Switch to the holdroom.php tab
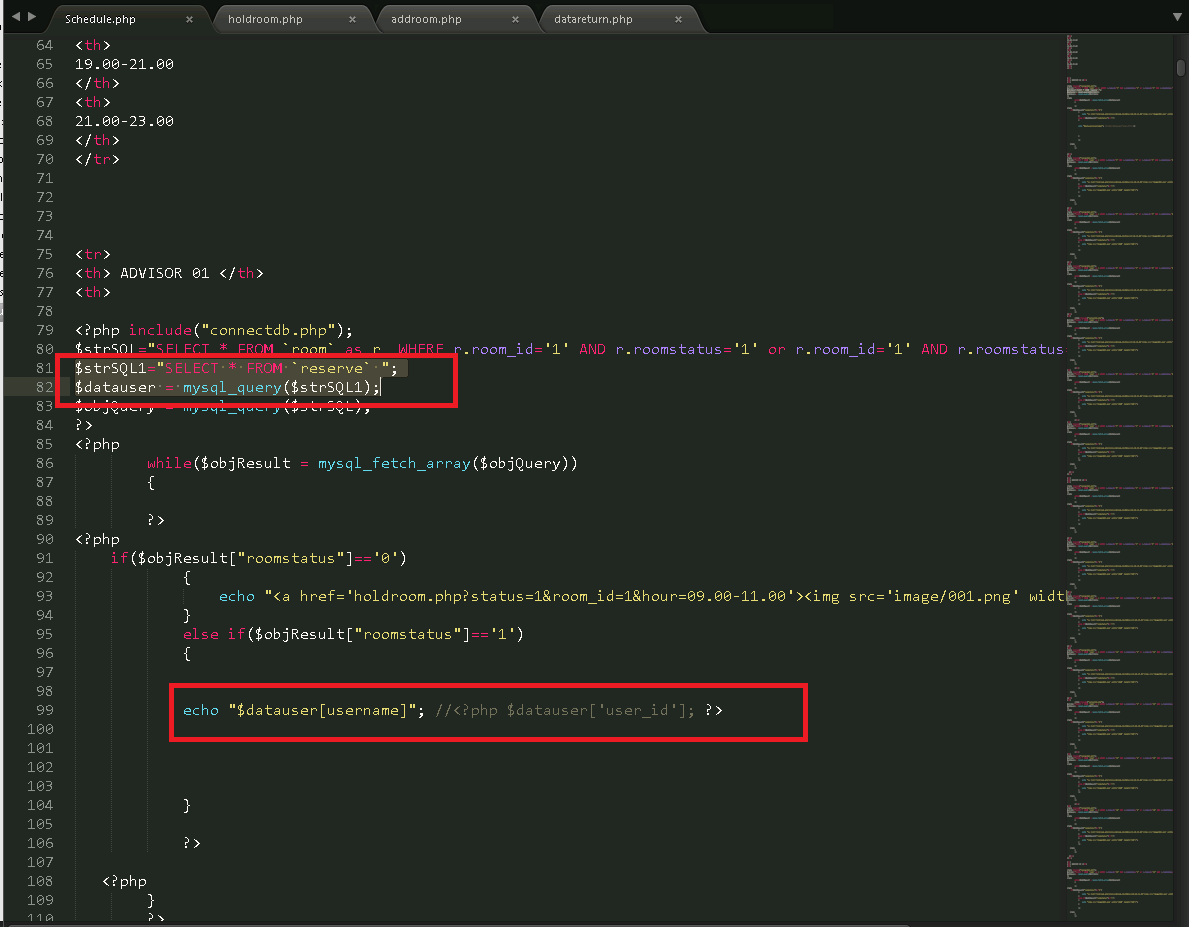 pos(265,19)
